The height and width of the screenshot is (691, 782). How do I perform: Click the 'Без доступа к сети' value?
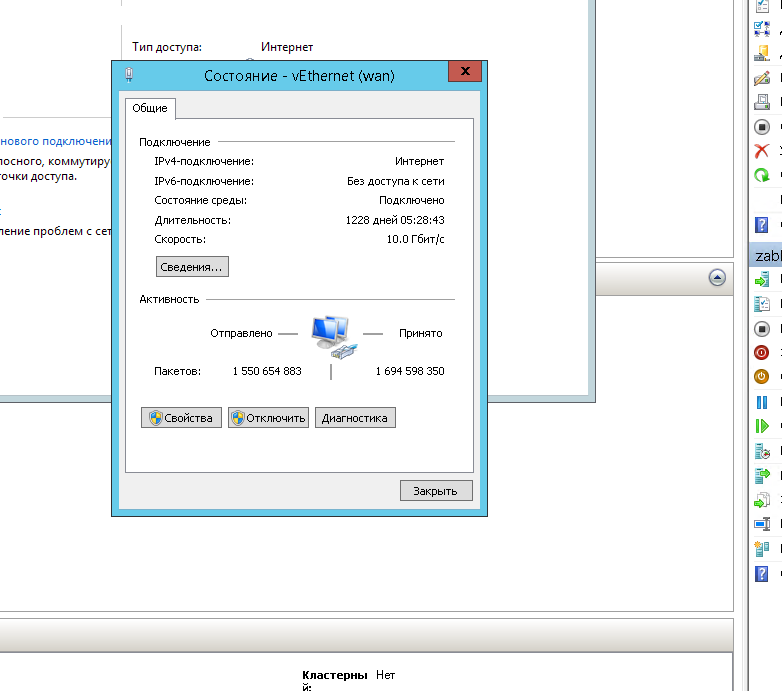(395, 181)
